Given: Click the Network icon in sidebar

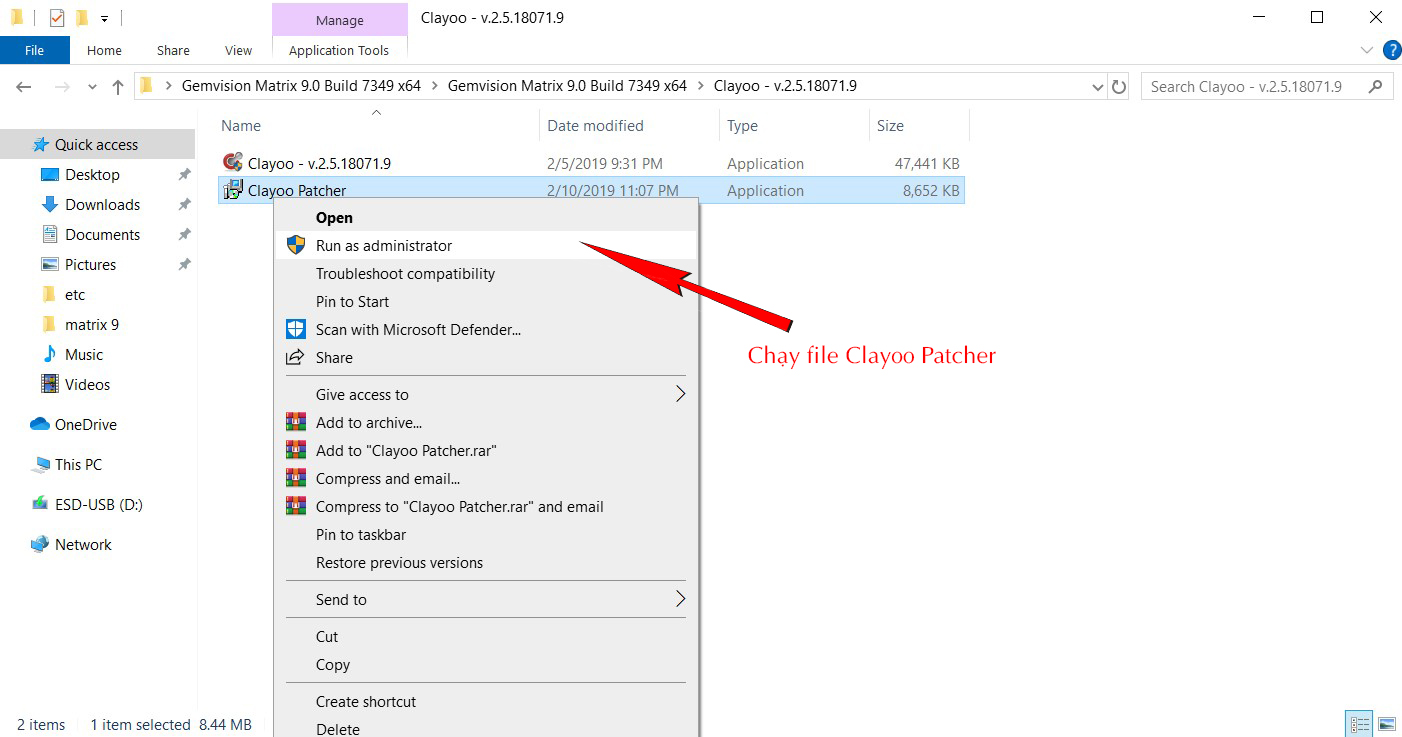Looking at the screenshot, I should [40, 544].
